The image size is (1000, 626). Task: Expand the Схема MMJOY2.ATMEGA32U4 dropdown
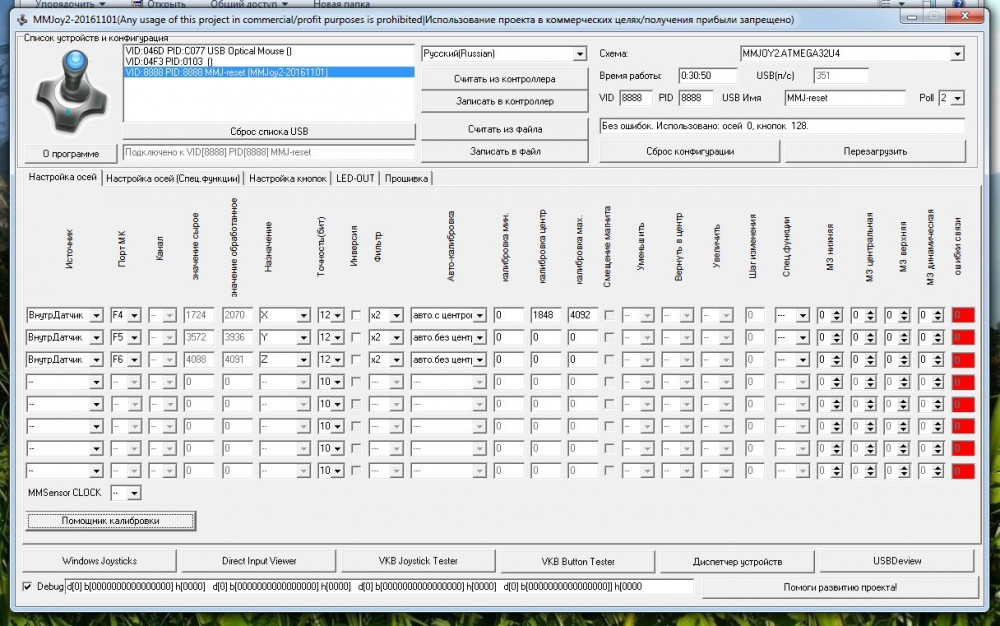[x=957, y=54]
